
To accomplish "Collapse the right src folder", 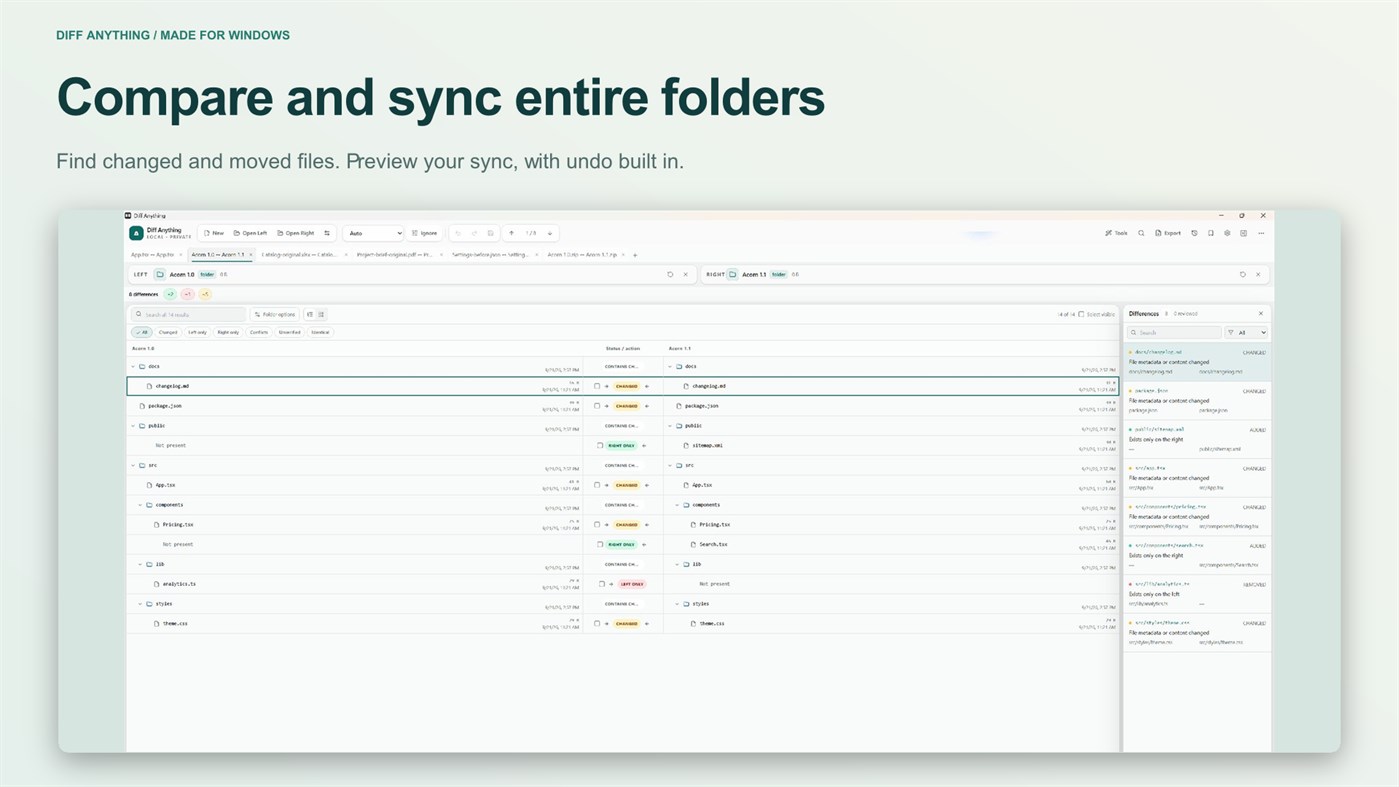I will click(669, 465).
